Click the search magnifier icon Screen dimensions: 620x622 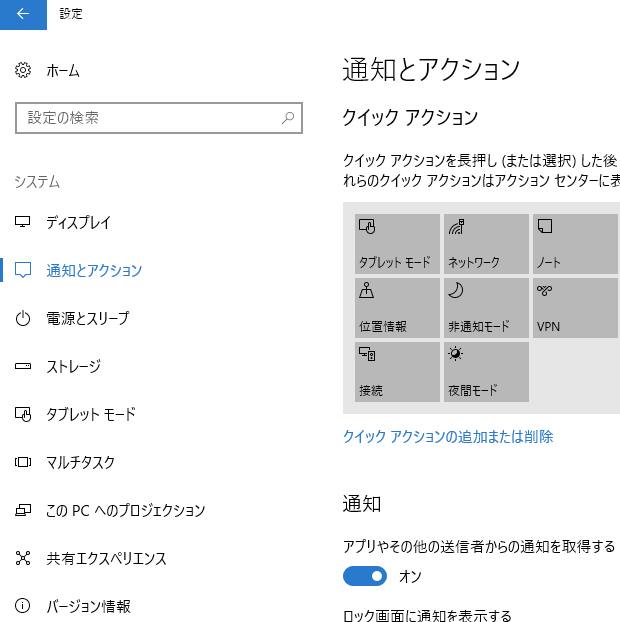point(288,118)
